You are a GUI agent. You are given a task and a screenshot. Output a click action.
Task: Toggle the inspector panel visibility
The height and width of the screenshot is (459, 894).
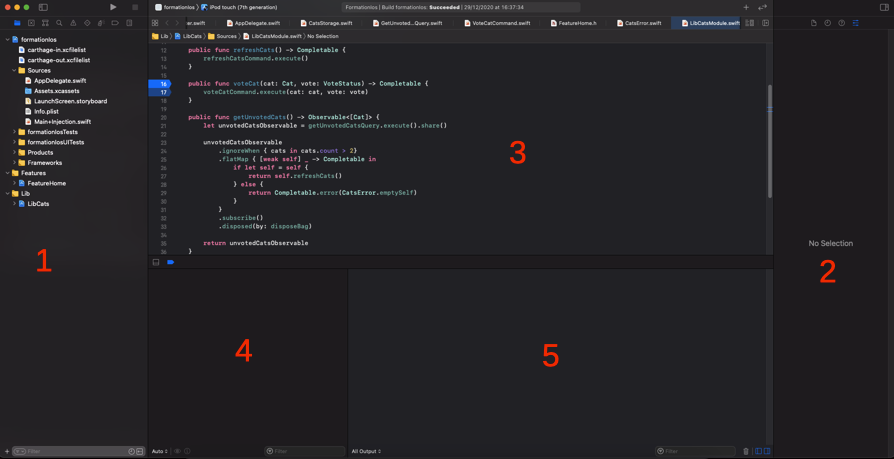(x=884, y=7)
